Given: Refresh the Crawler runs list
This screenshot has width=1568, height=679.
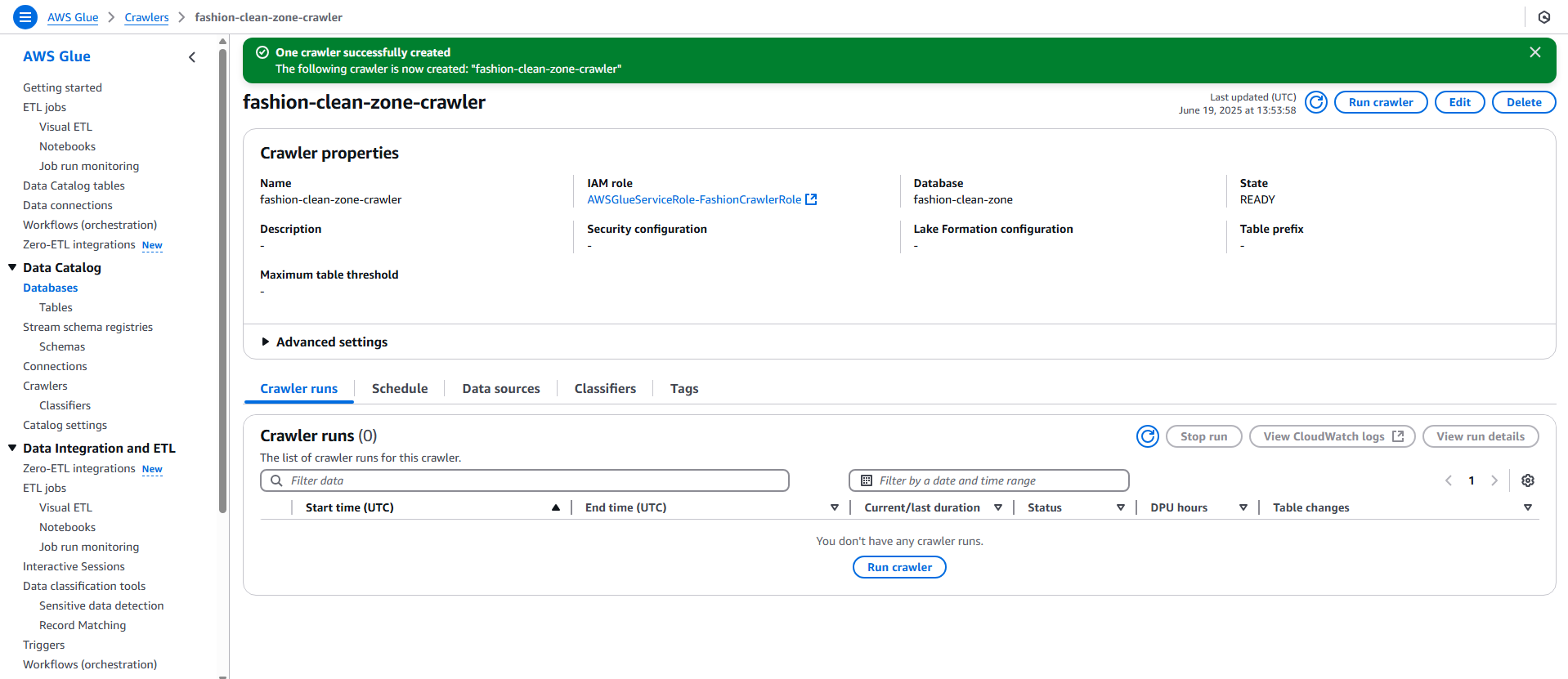Looking at the screenshot, I should point(1148,436).
